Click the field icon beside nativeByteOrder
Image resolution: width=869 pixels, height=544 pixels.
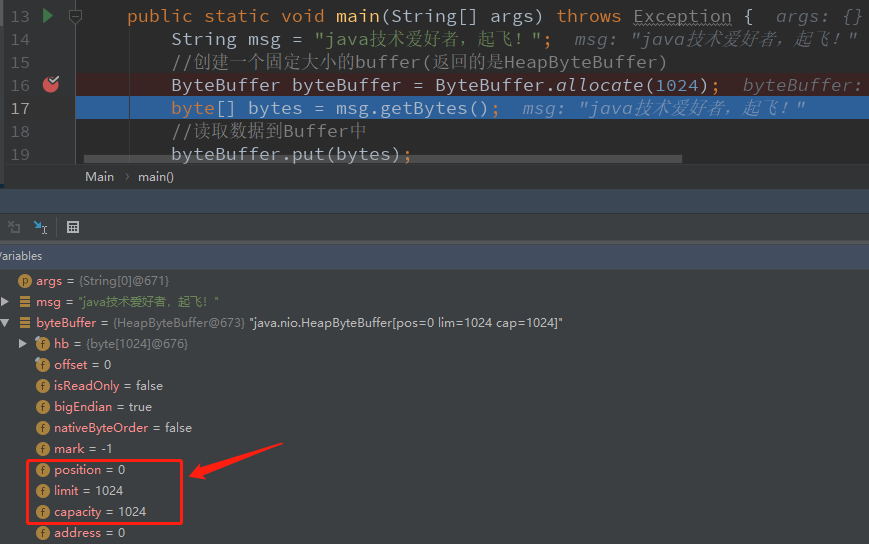[43, 428]
